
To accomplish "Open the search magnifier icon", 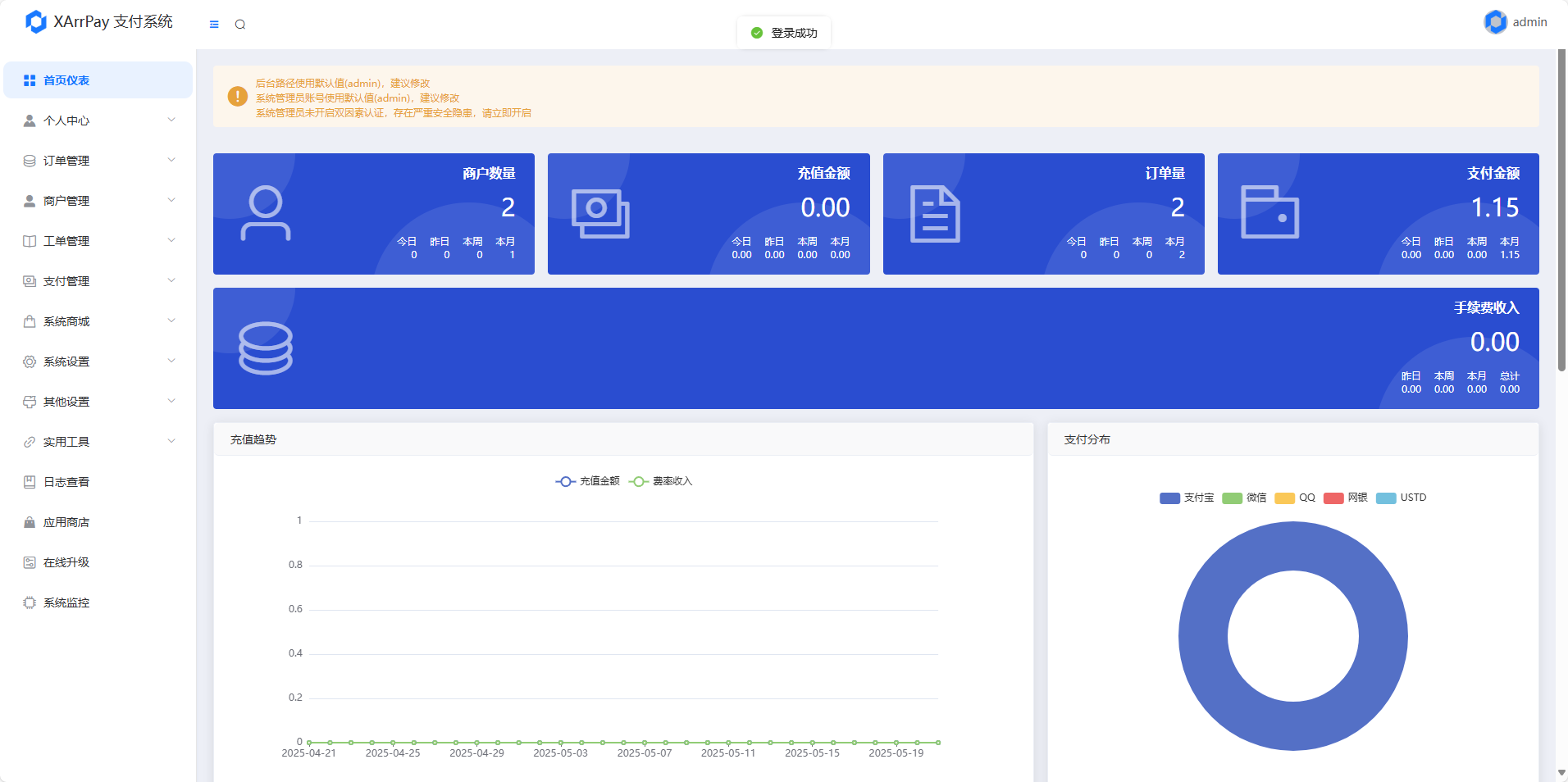I will coord(240,25).
